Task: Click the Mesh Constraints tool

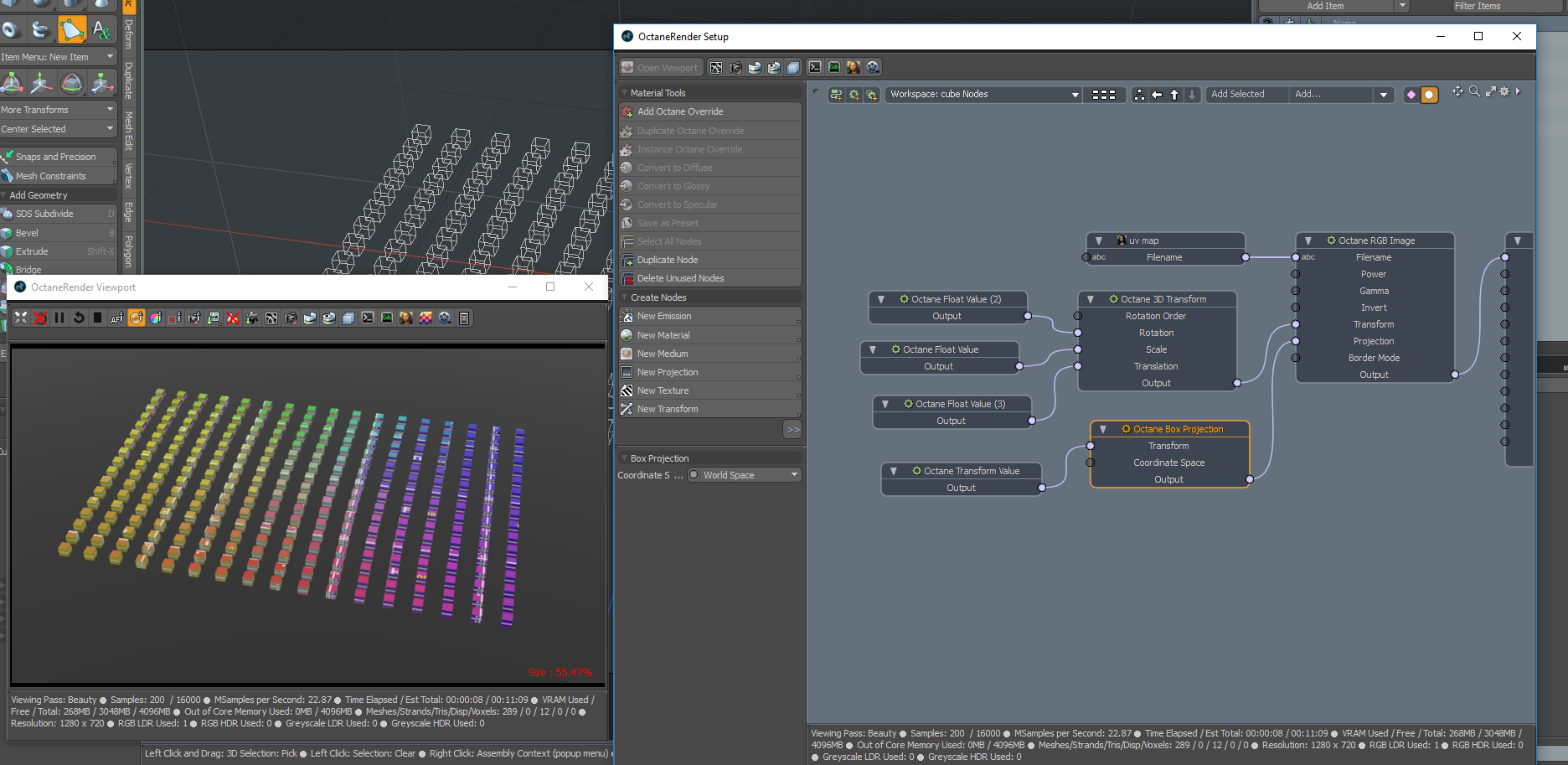Action: pos(59,176)
